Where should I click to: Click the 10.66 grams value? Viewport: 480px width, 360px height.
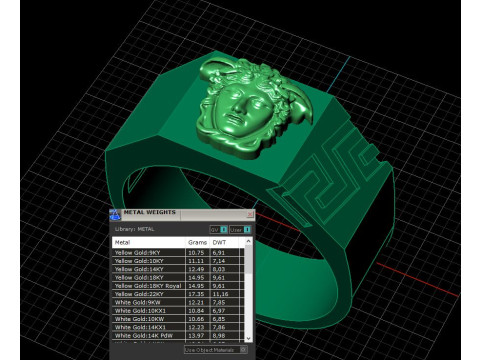click(196, 319)
